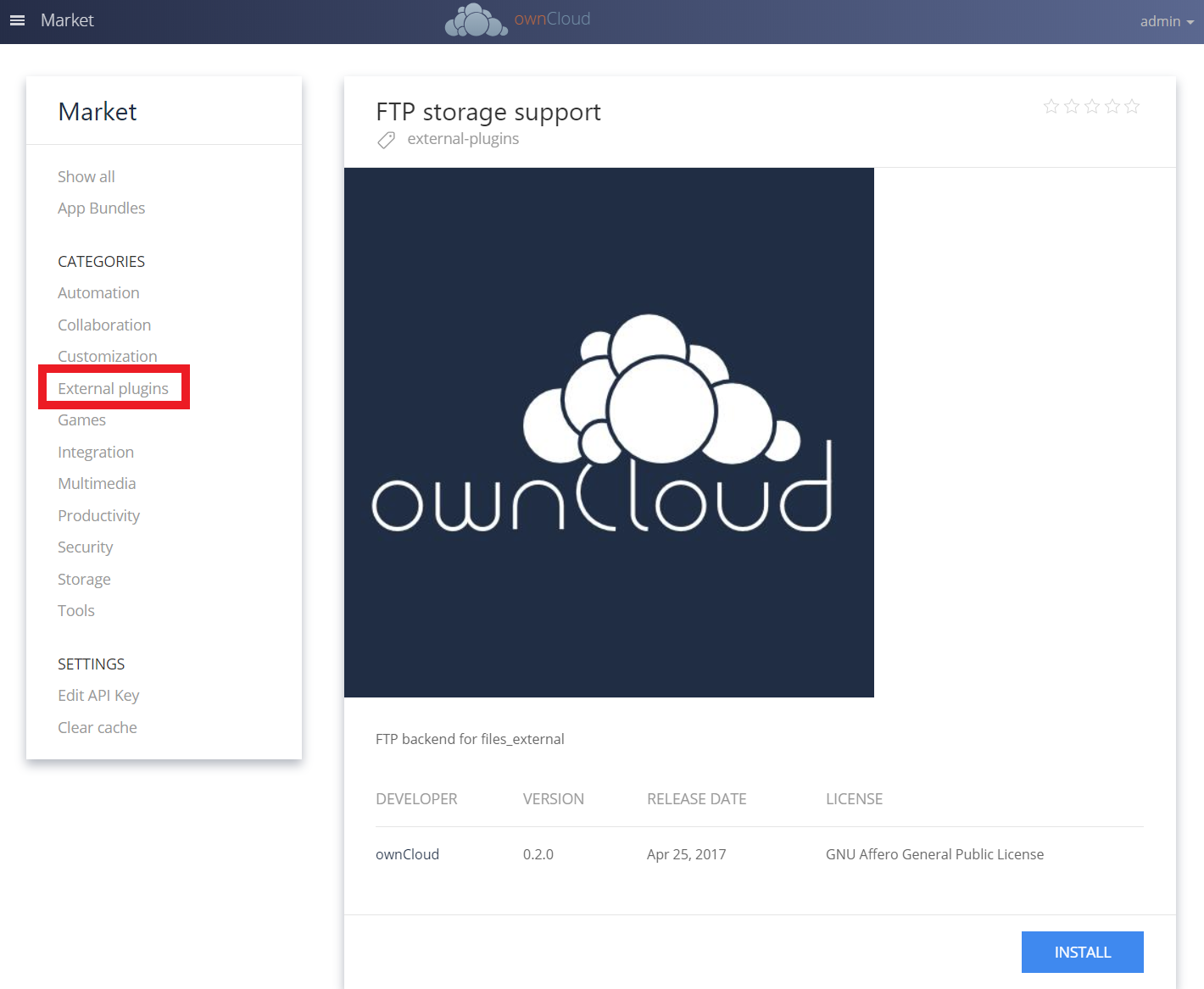1204x989 pixels.
Task: Select Show all in the Market sidebar
Action: 86,176
